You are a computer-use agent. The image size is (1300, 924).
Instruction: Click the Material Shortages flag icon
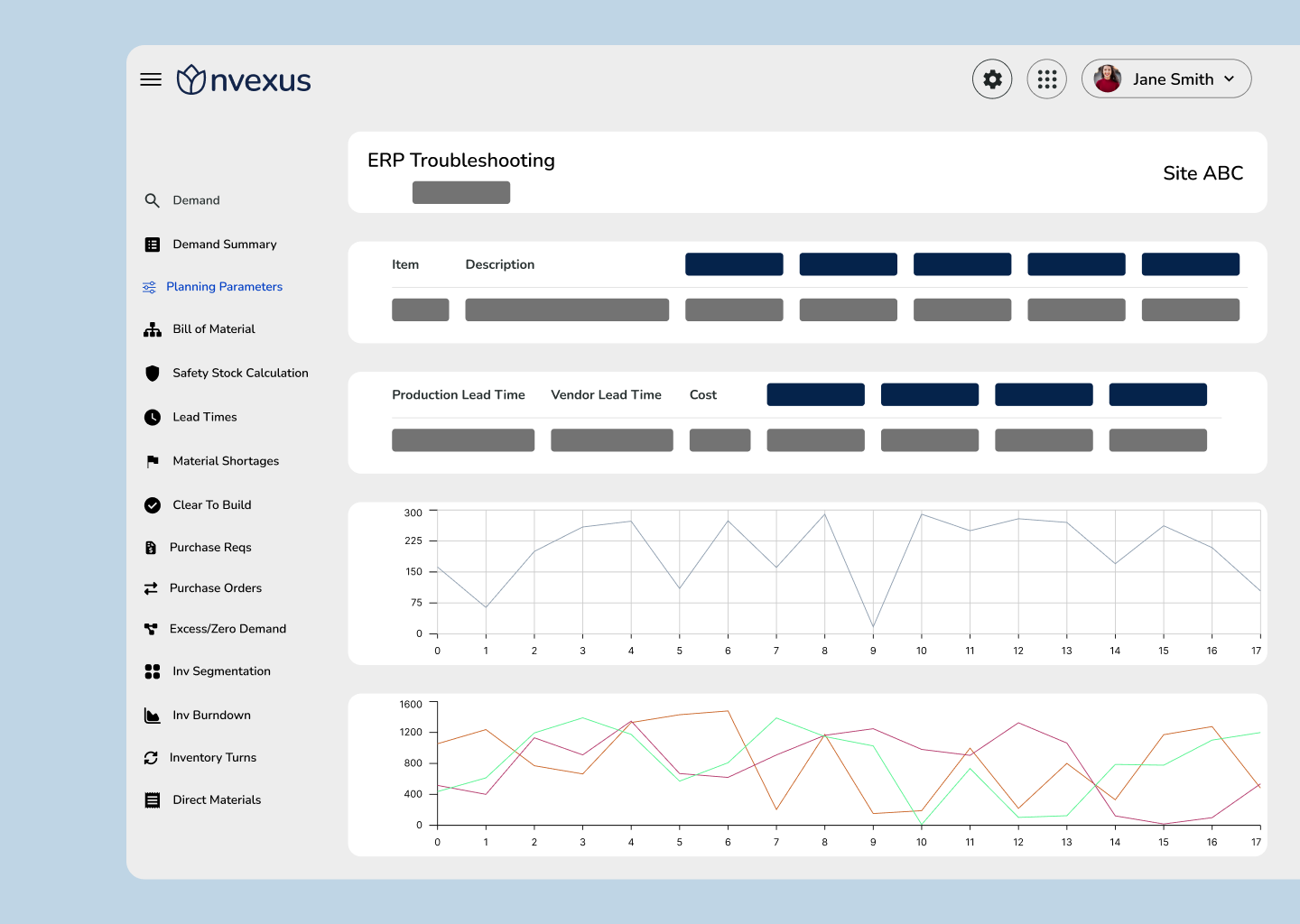tap(153, 461)
